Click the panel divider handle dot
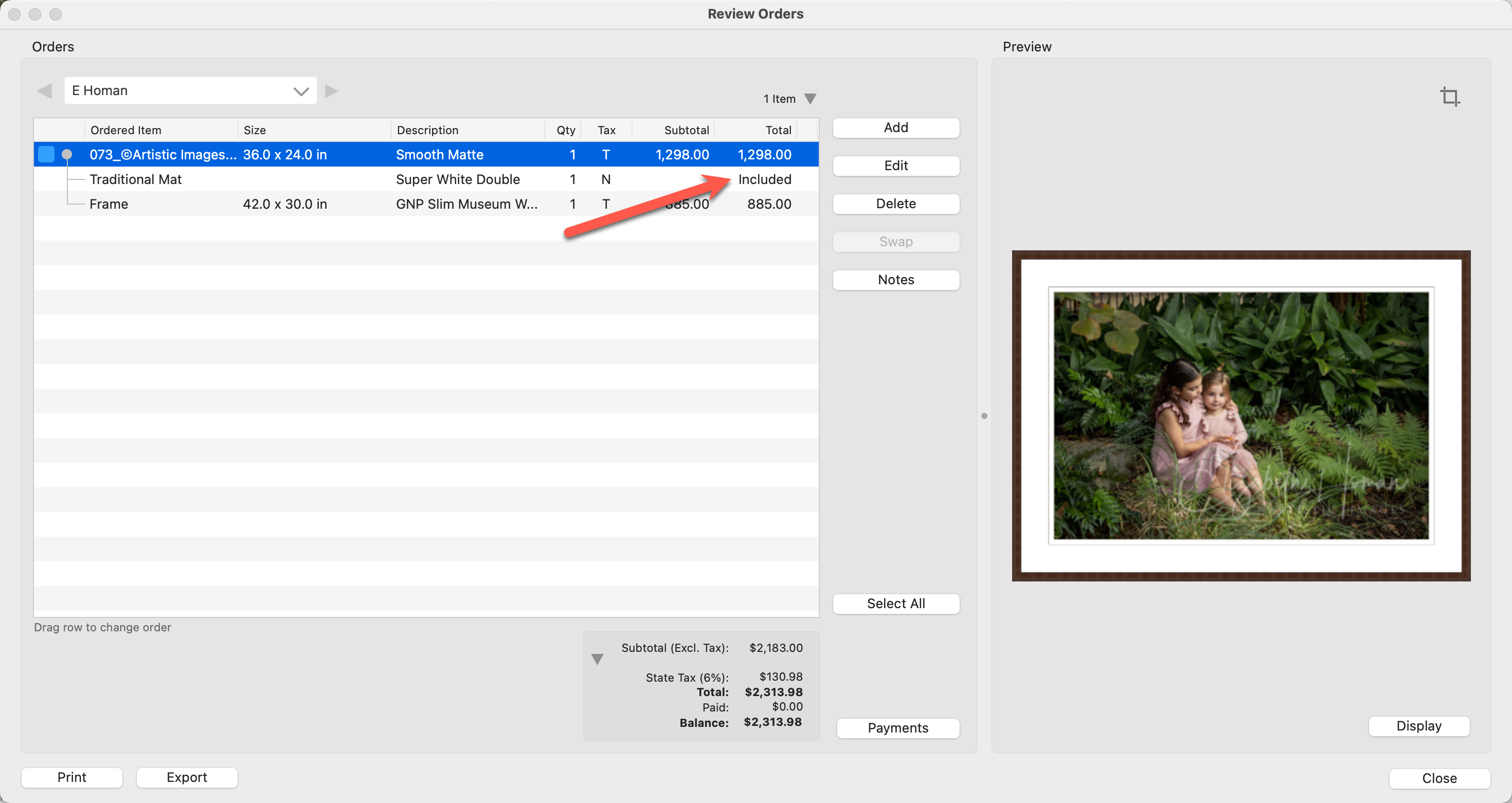Screen dimensions: 1512x803 tap(984, 416)
